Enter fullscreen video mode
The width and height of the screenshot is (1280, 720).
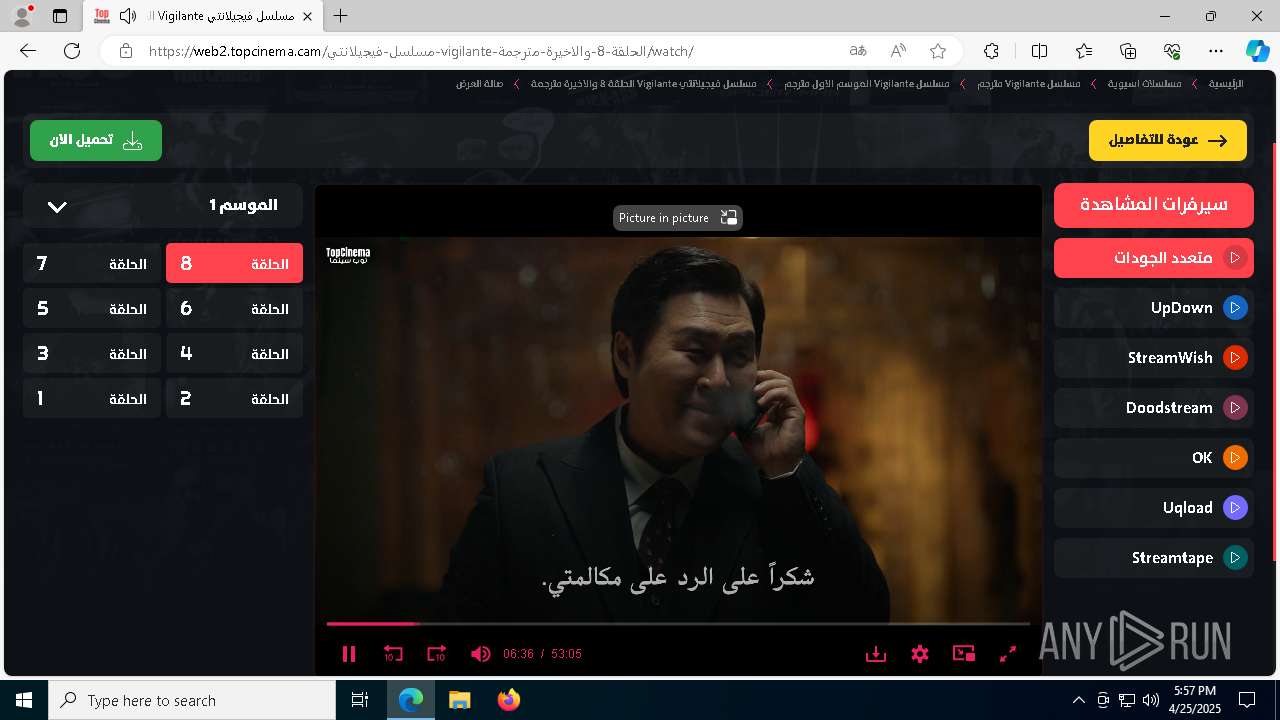click(x=1008, y=654)
